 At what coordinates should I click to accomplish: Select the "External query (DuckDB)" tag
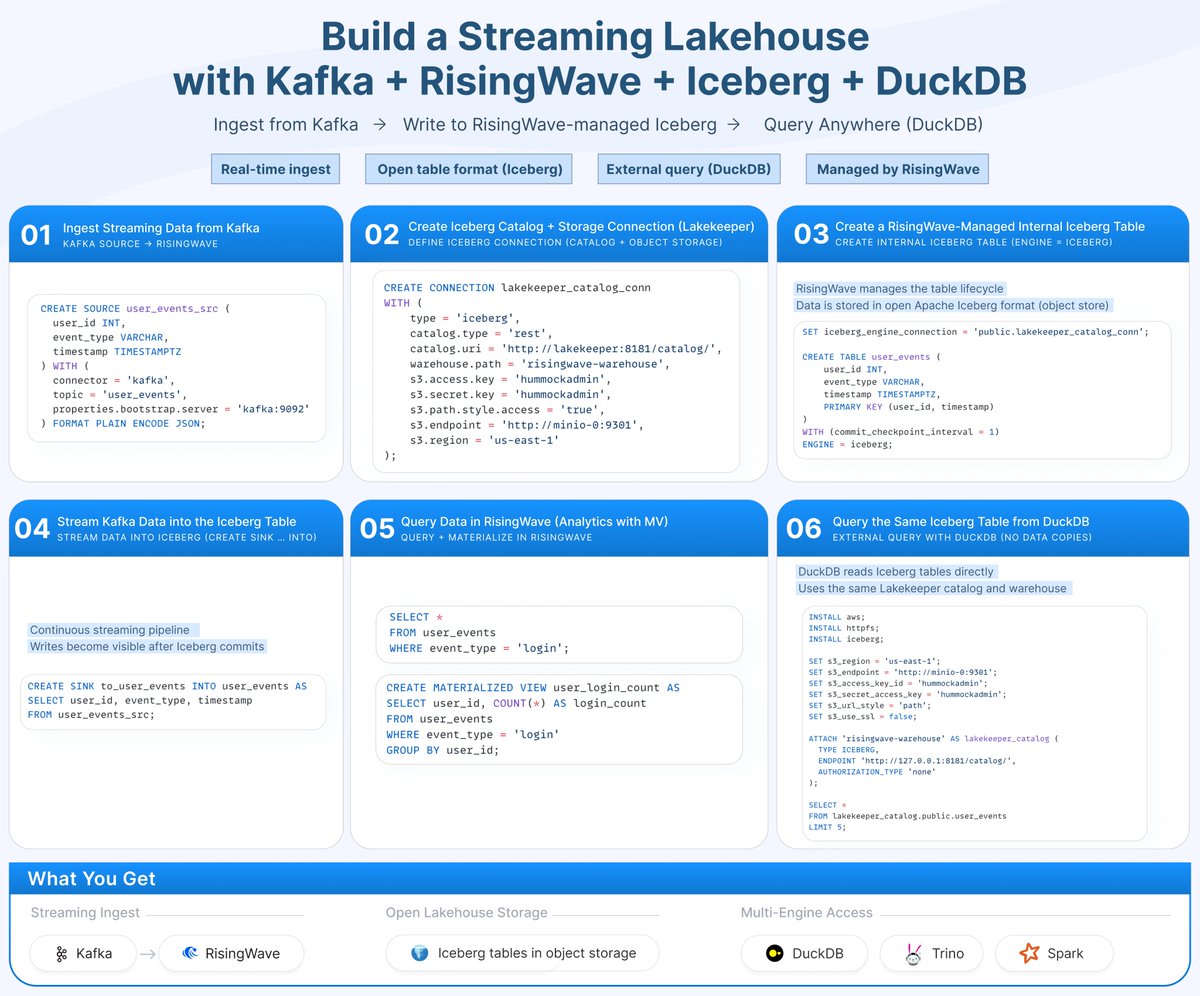690,169
